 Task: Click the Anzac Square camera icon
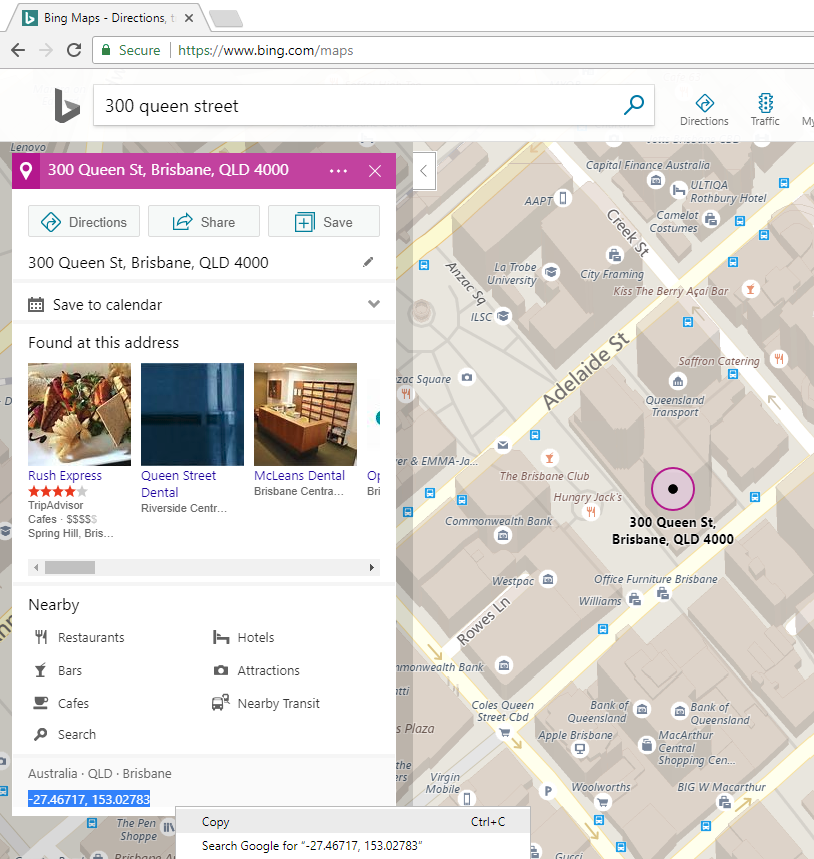467,377
